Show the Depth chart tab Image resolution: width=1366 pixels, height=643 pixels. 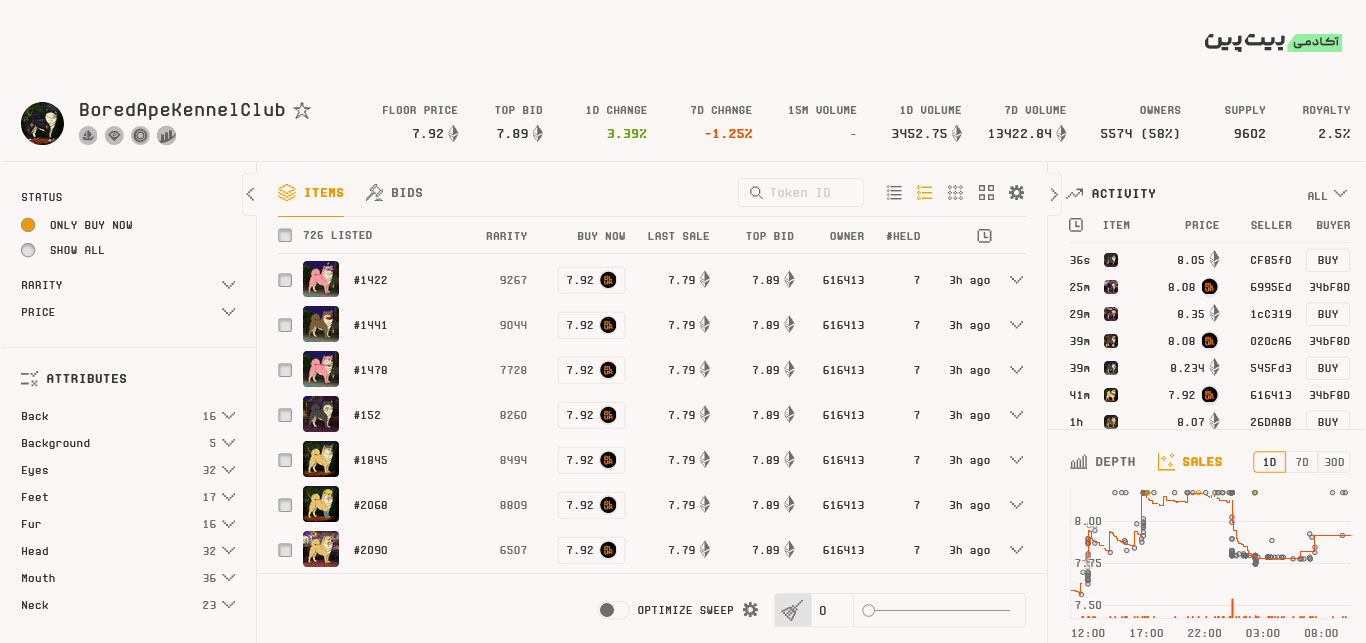tap(1103, 462)
